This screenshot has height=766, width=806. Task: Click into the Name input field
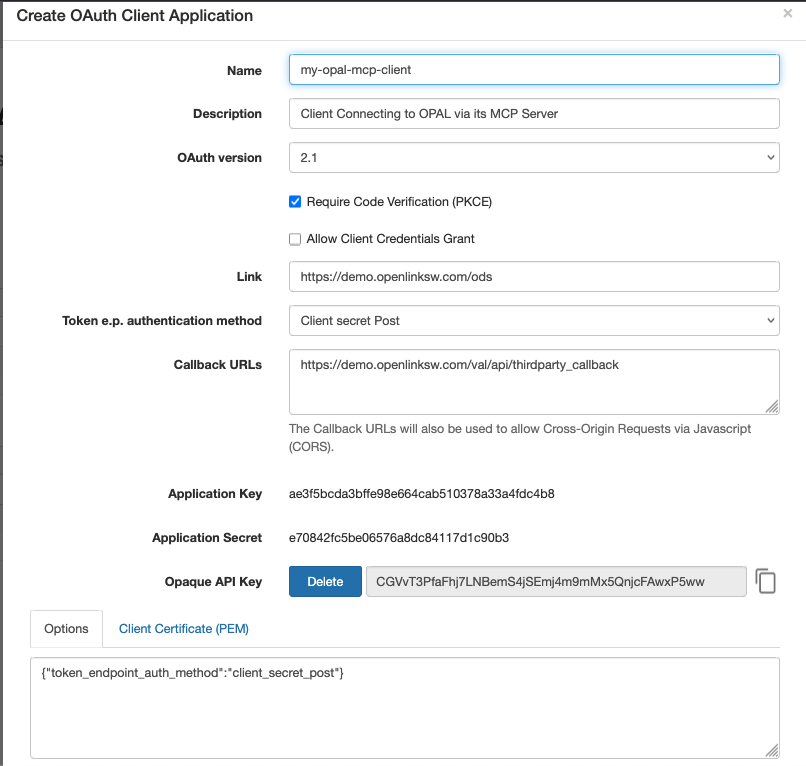[x=534, y=69]
